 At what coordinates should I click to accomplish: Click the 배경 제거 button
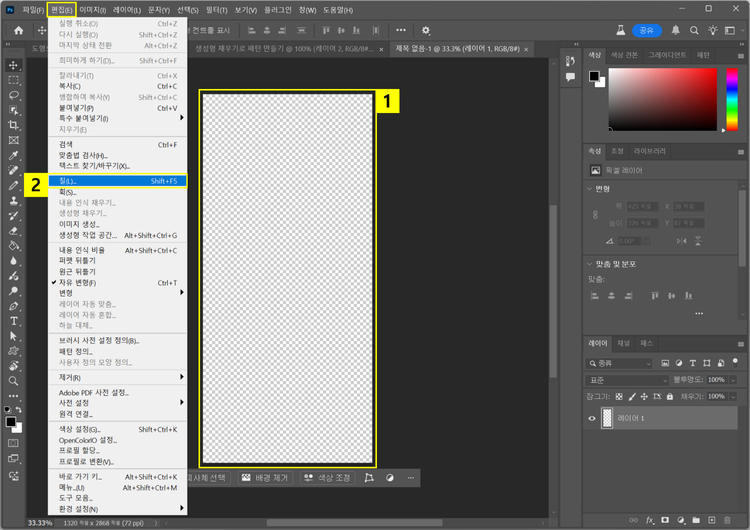[264, 478]
